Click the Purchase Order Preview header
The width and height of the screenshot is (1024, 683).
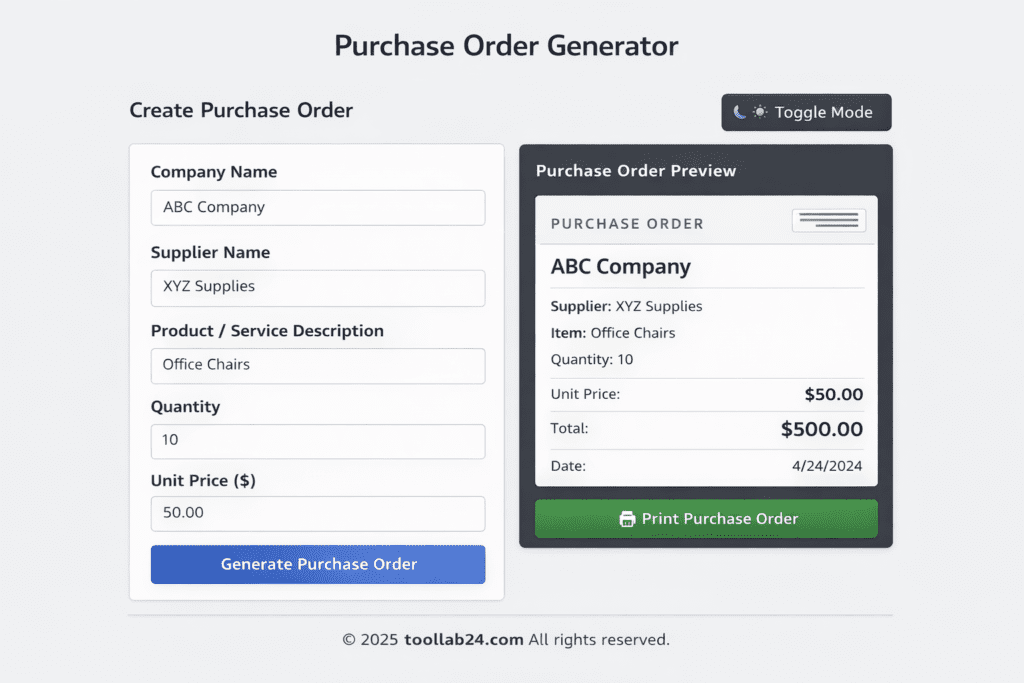pos(637,171)
